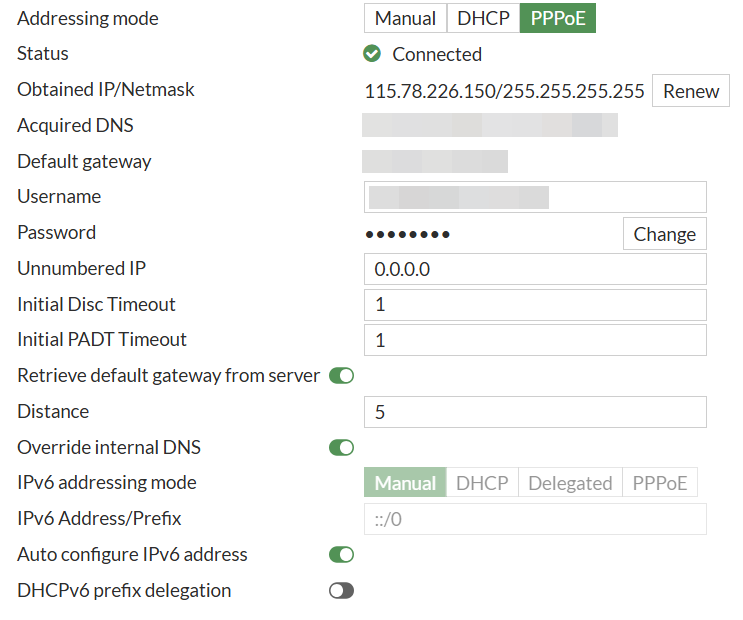
Task: Click the Initial Disc Timeout field
Action: [x=535, y=305]
